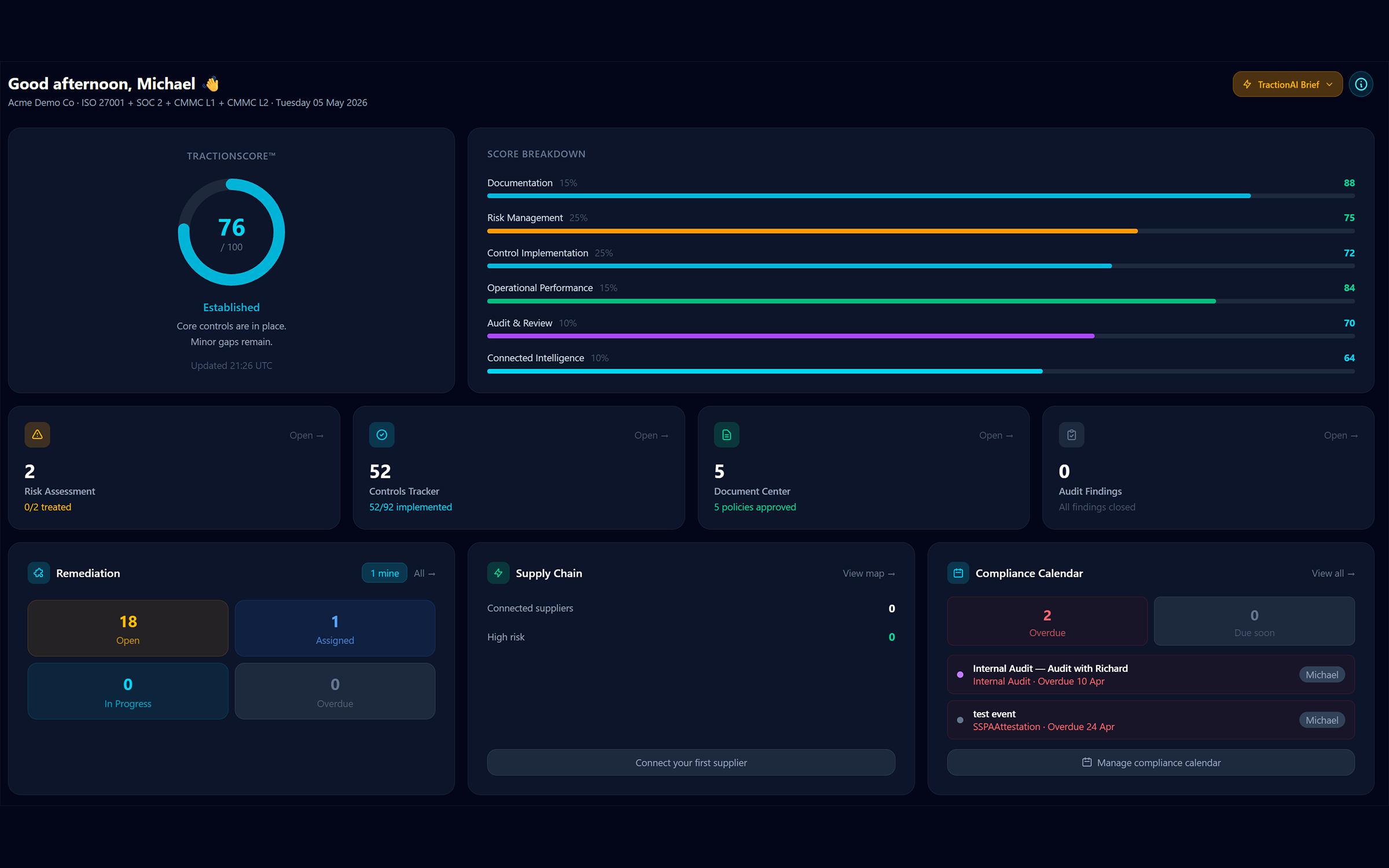The height and width of the screenshot is (868, 1389).
Task: Click the Documentation score value 88
Action: (1349, 183)
